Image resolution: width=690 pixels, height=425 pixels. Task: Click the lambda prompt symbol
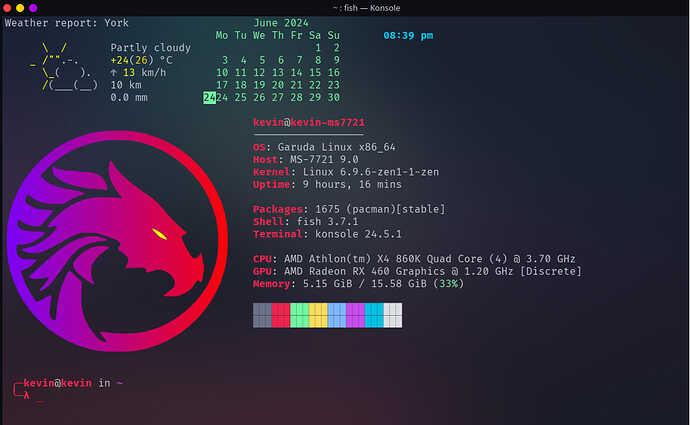point(27,396)
